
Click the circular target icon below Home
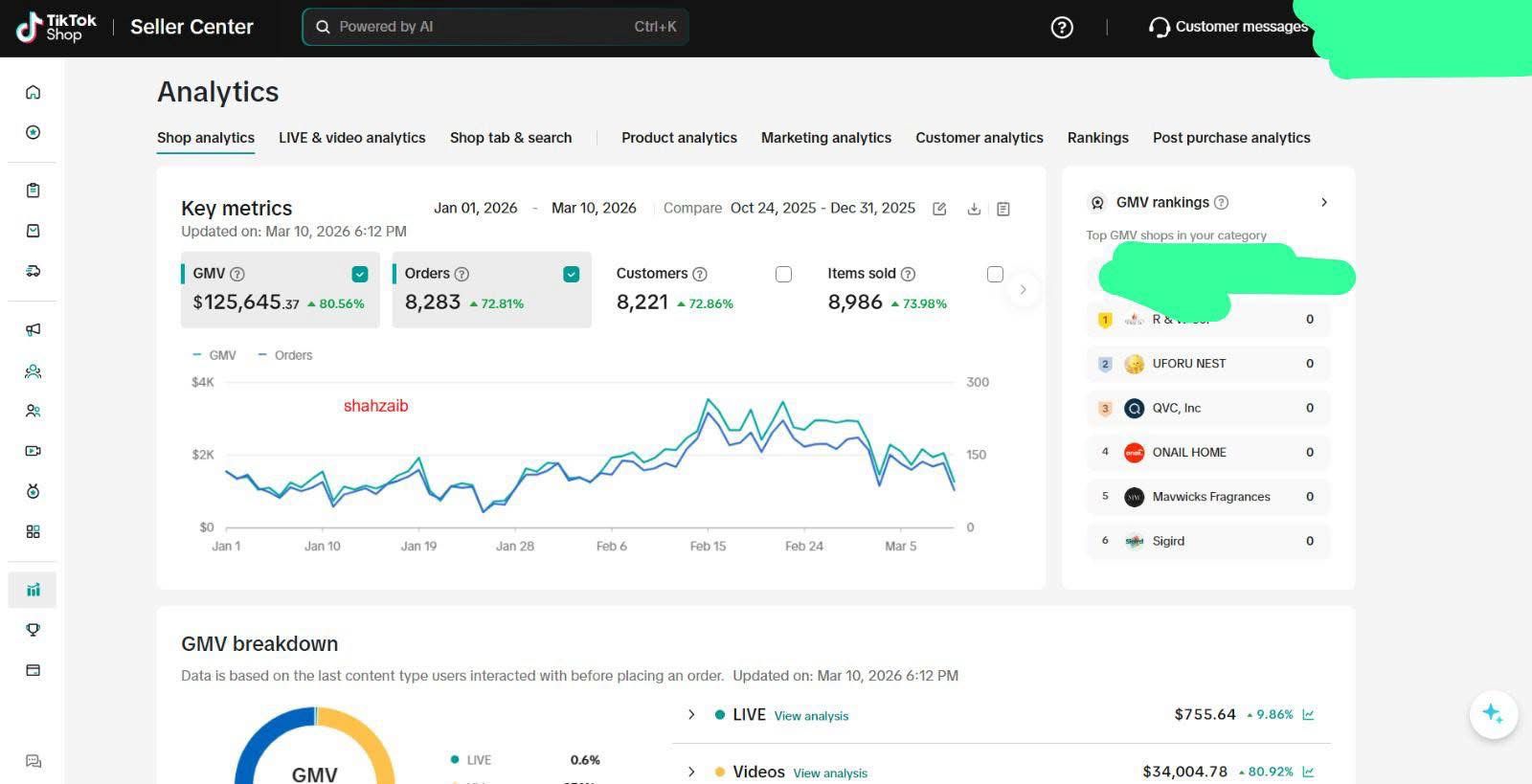pyautogui.click(x=33, y=132)
